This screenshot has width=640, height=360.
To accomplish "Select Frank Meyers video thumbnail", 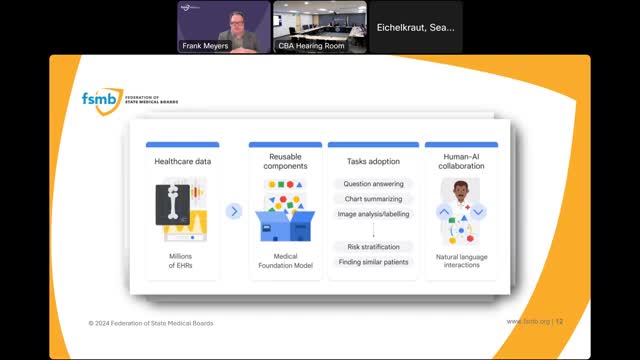I will 224,27.
